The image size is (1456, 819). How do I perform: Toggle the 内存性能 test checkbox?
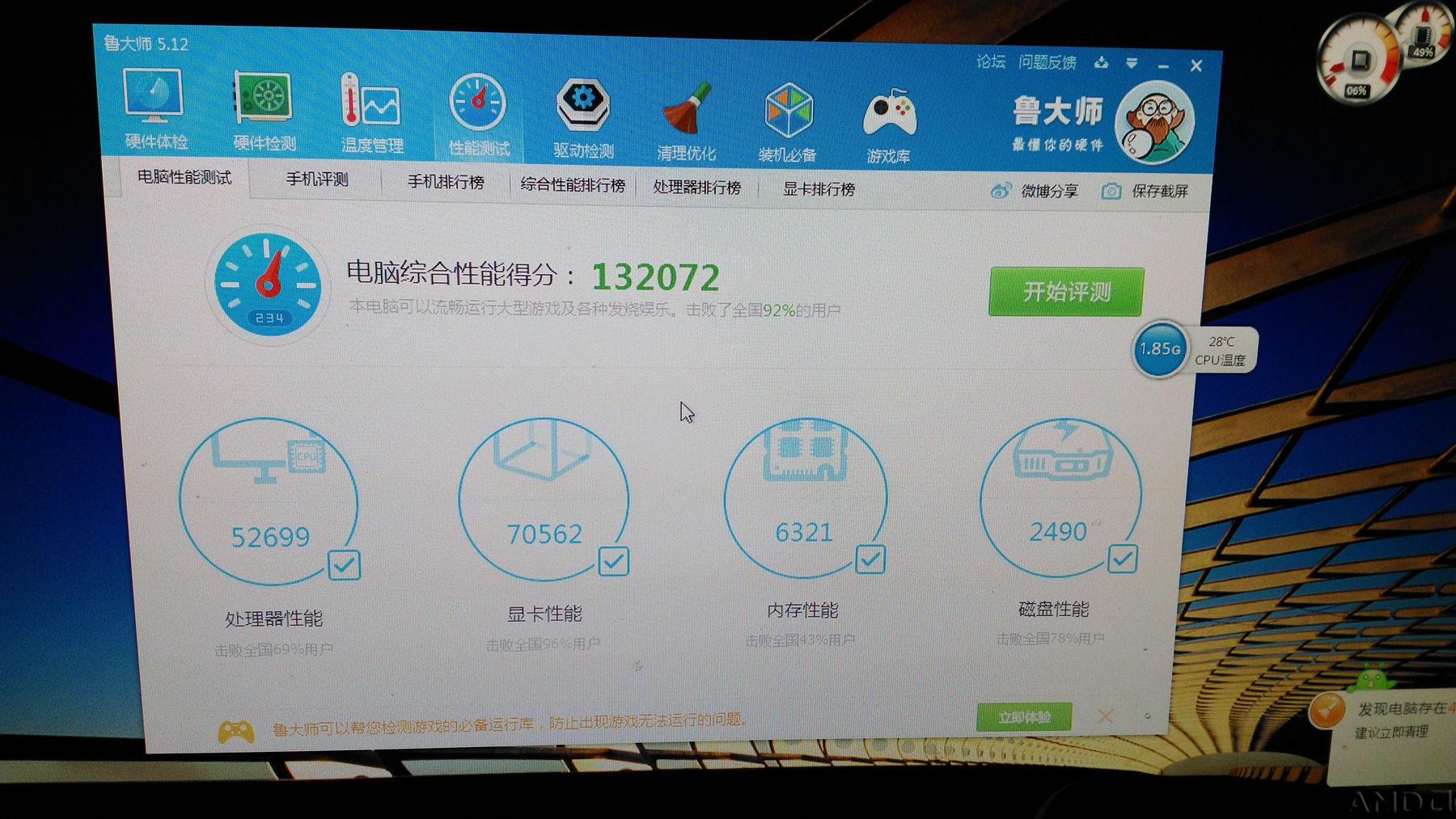870,559
